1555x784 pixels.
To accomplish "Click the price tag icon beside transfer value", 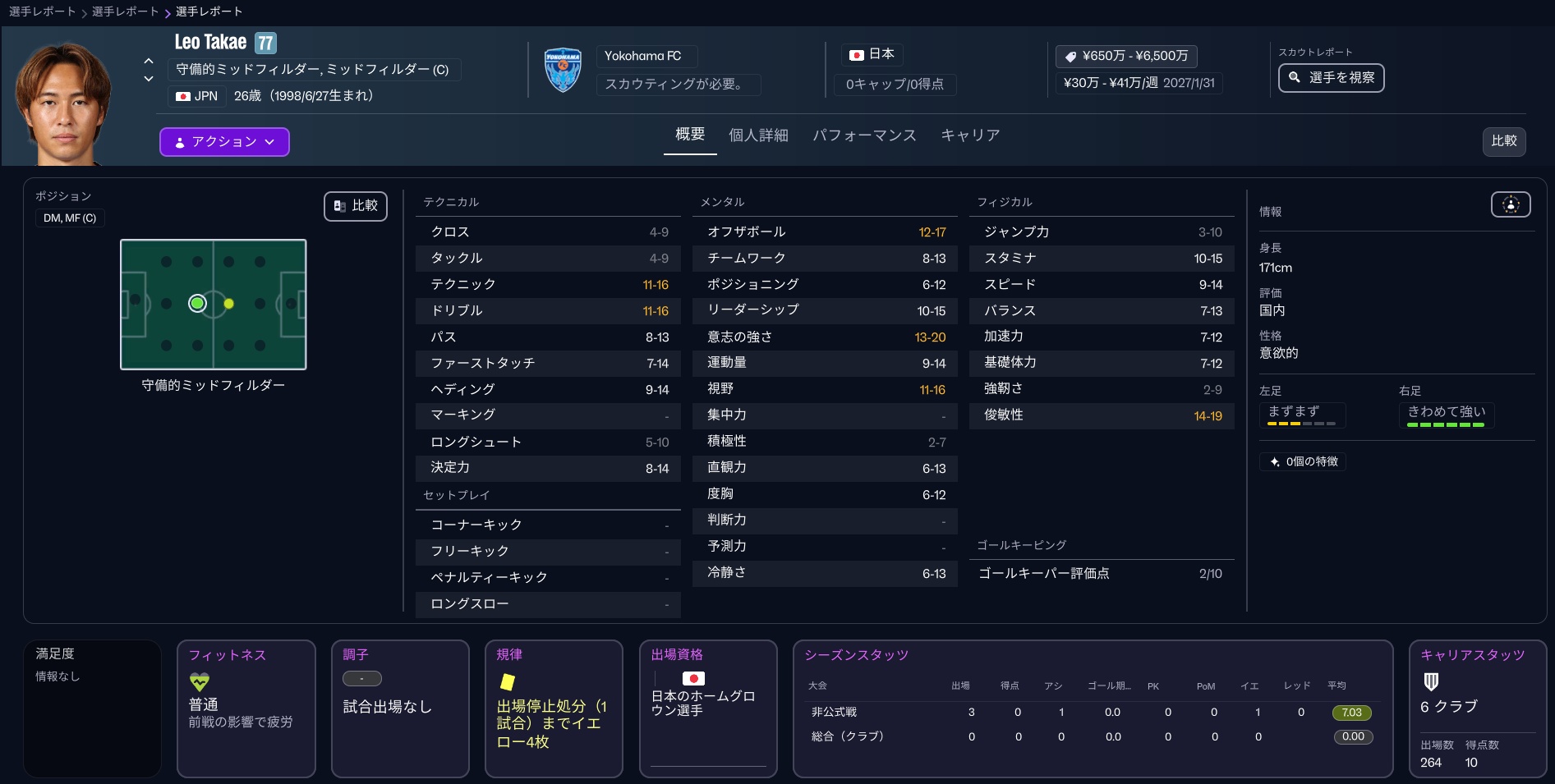I will [x=1070, y=57].
